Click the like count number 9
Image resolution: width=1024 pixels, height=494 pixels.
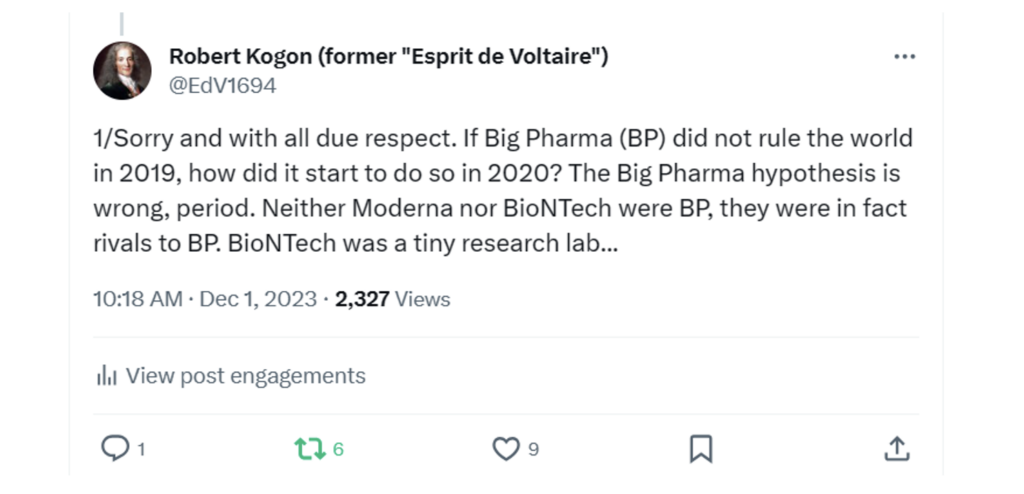pyautogui.click(x=533, y=450)
